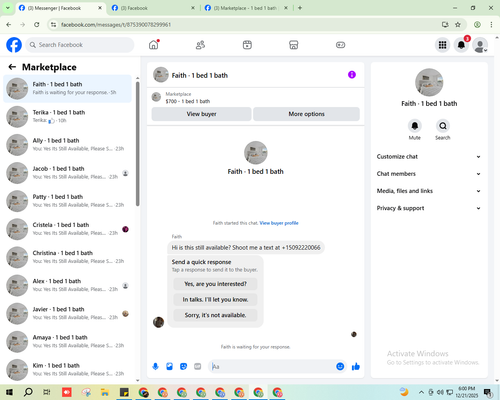Viewport: 500px width, 400px height.
Task: Send 'Yes, are you interested?' quick response
Action: click(x=215, y=284)
